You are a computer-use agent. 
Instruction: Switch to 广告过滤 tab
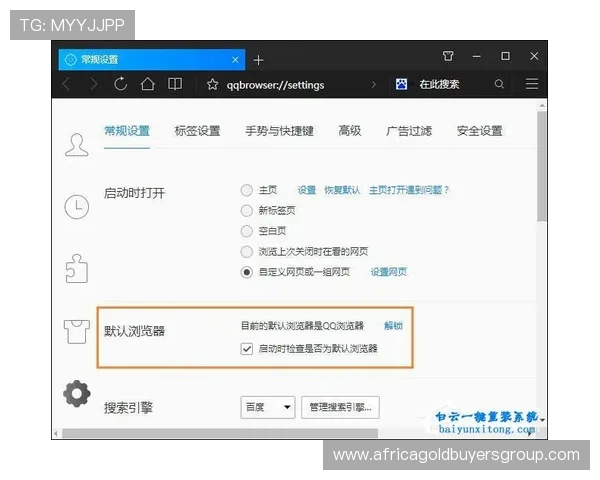409,131
